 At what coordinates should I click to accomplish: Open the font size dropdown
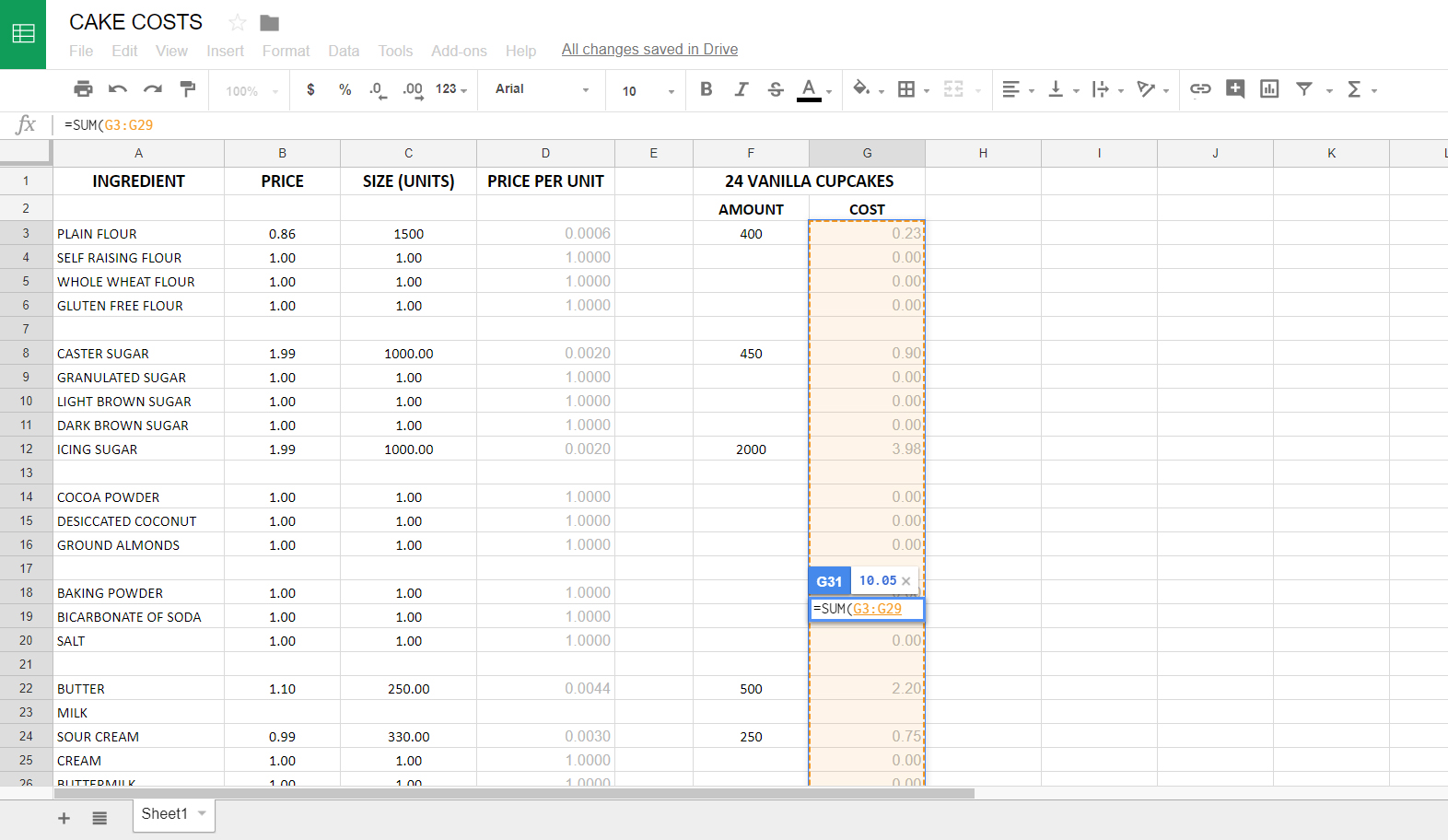click(648, 90)
